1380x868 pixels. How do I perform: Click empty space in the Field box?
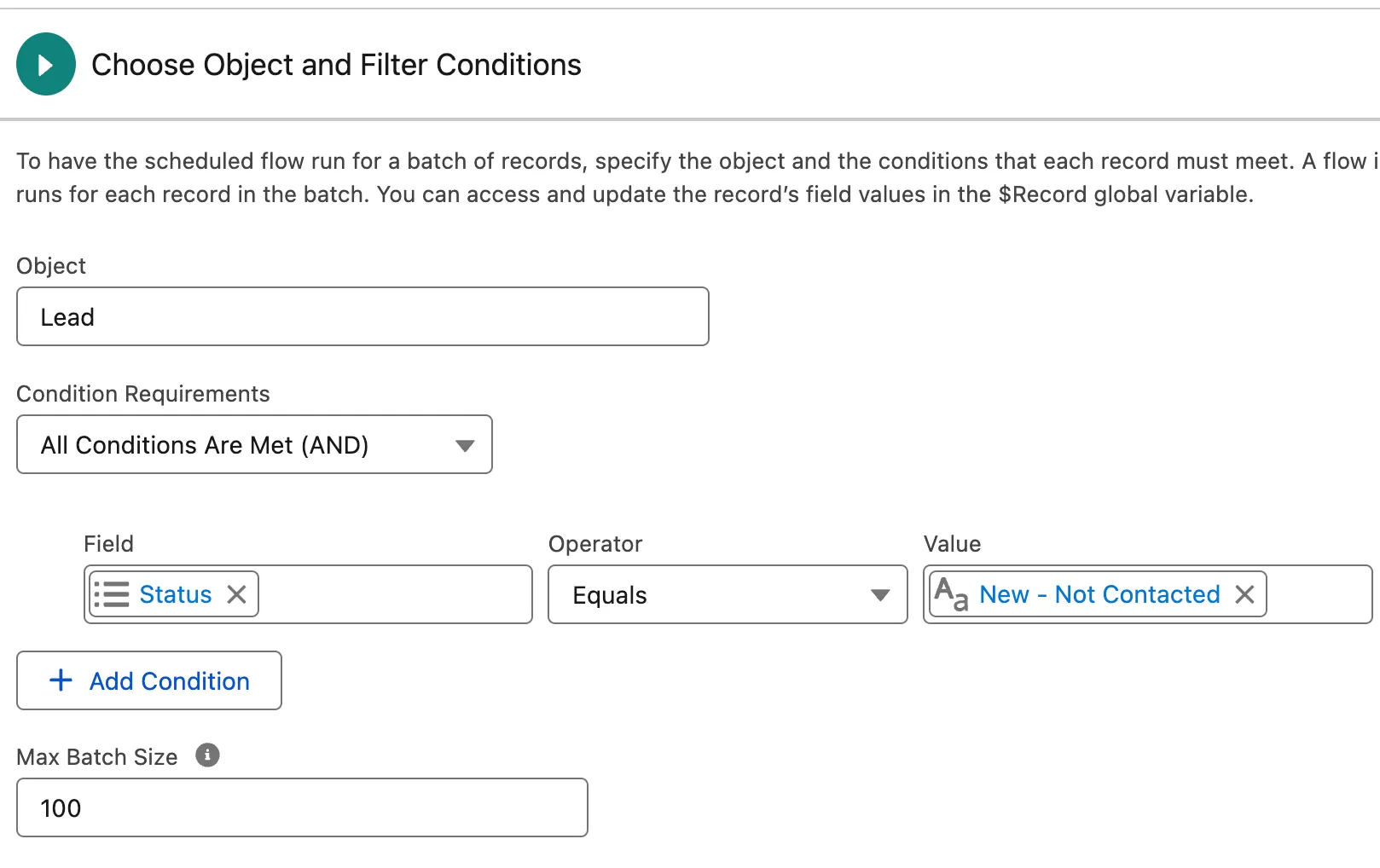click(392, 594)
